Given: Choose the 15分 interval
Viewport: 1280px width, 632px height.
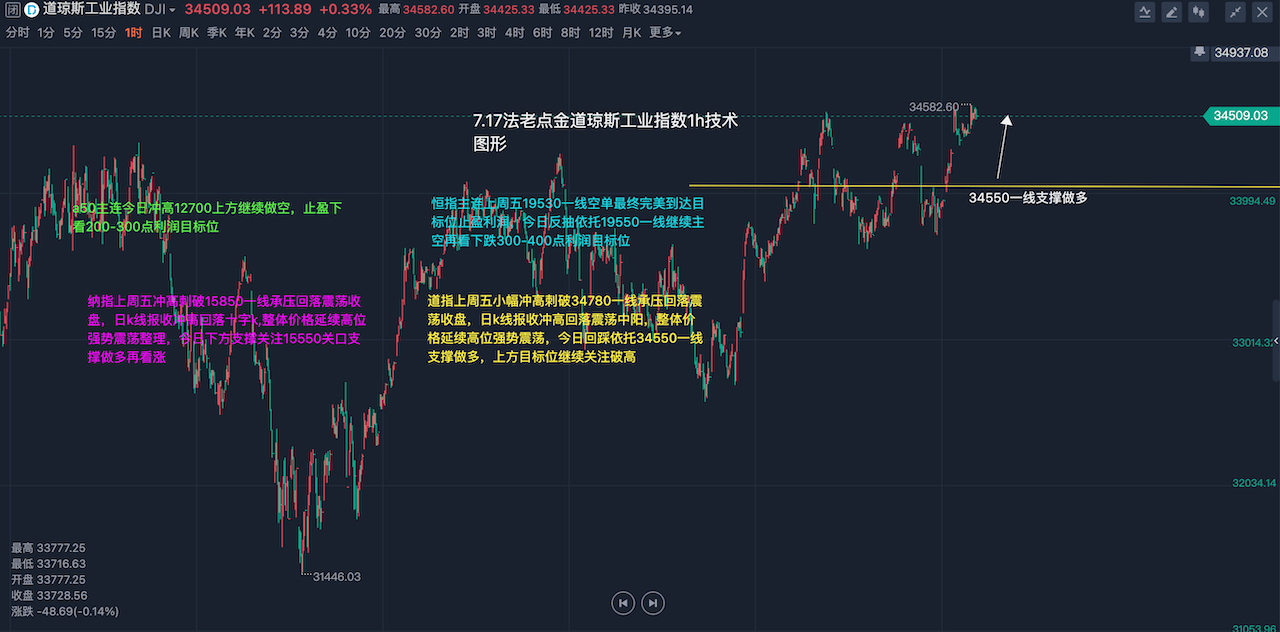Looking at the screenshot, I should [x=104, y=33].
